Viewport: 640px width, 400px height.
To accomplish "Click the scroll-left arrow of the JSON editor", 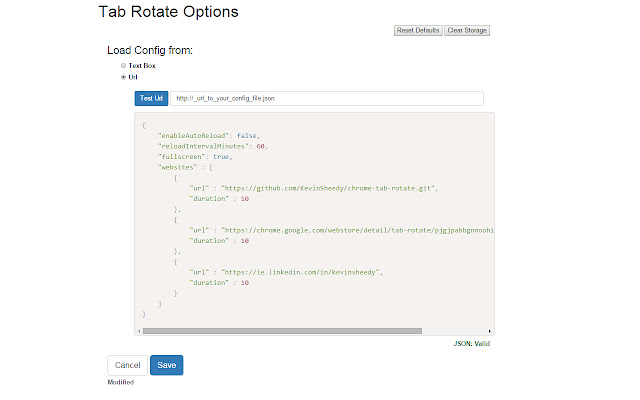I will click(138, 330).
